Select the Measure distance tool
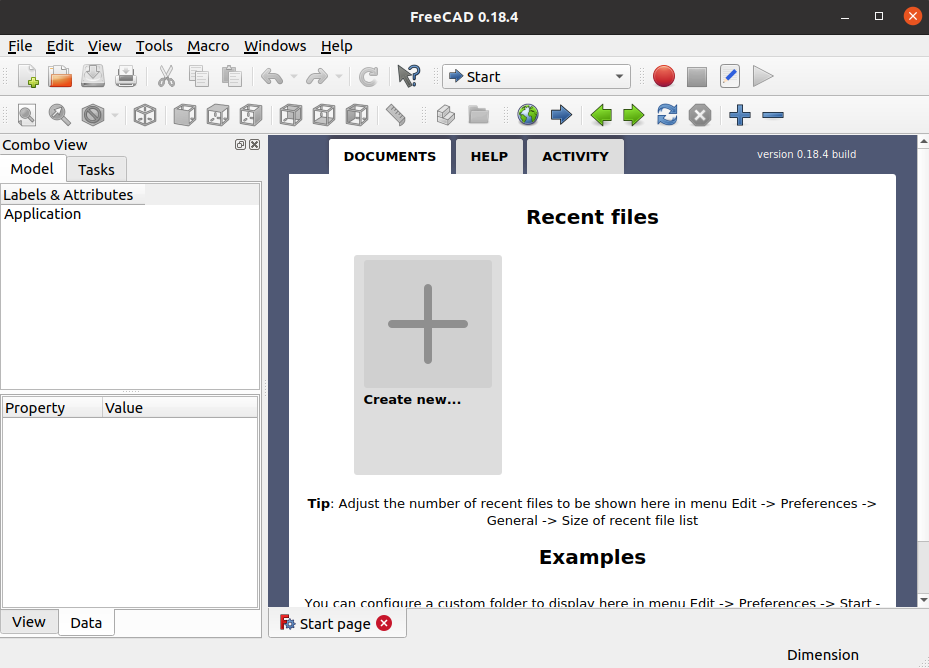The width and height of the screenshot is (929, 668). pyautogui.click(x=395, y=115)
